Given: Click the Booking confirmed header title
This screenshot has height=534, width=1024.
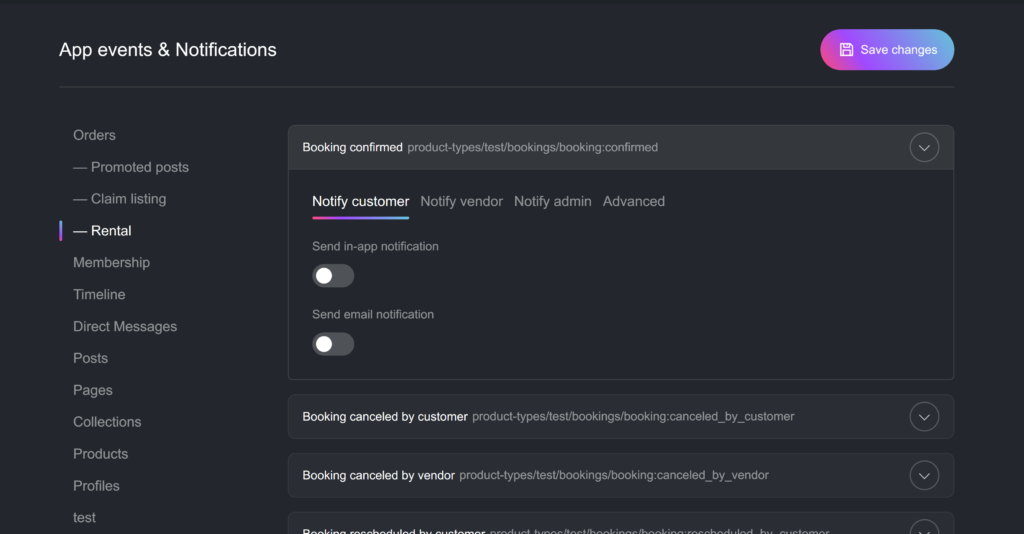Looking at the screenshot, I should click(x=352, y=148).
